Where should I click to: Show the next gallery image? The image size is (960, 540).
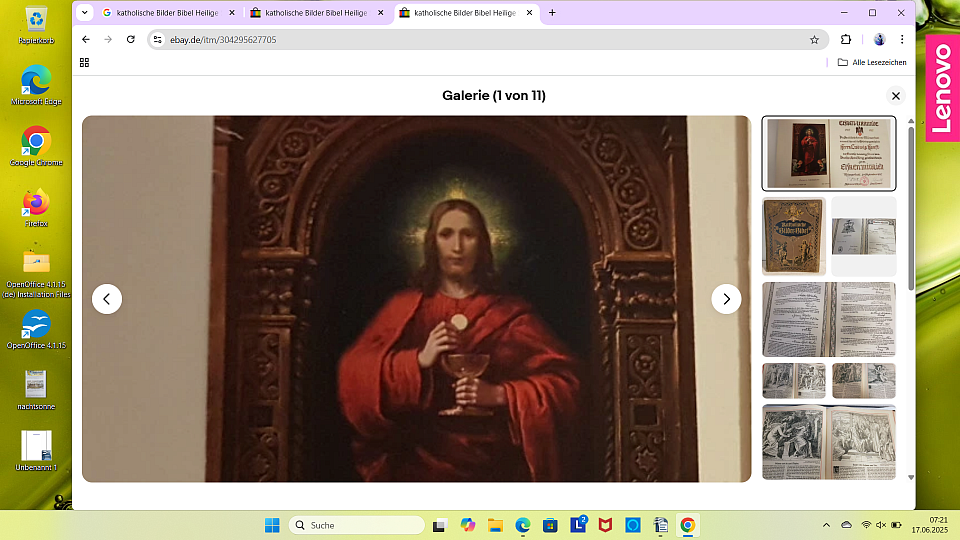click(726, 299)
